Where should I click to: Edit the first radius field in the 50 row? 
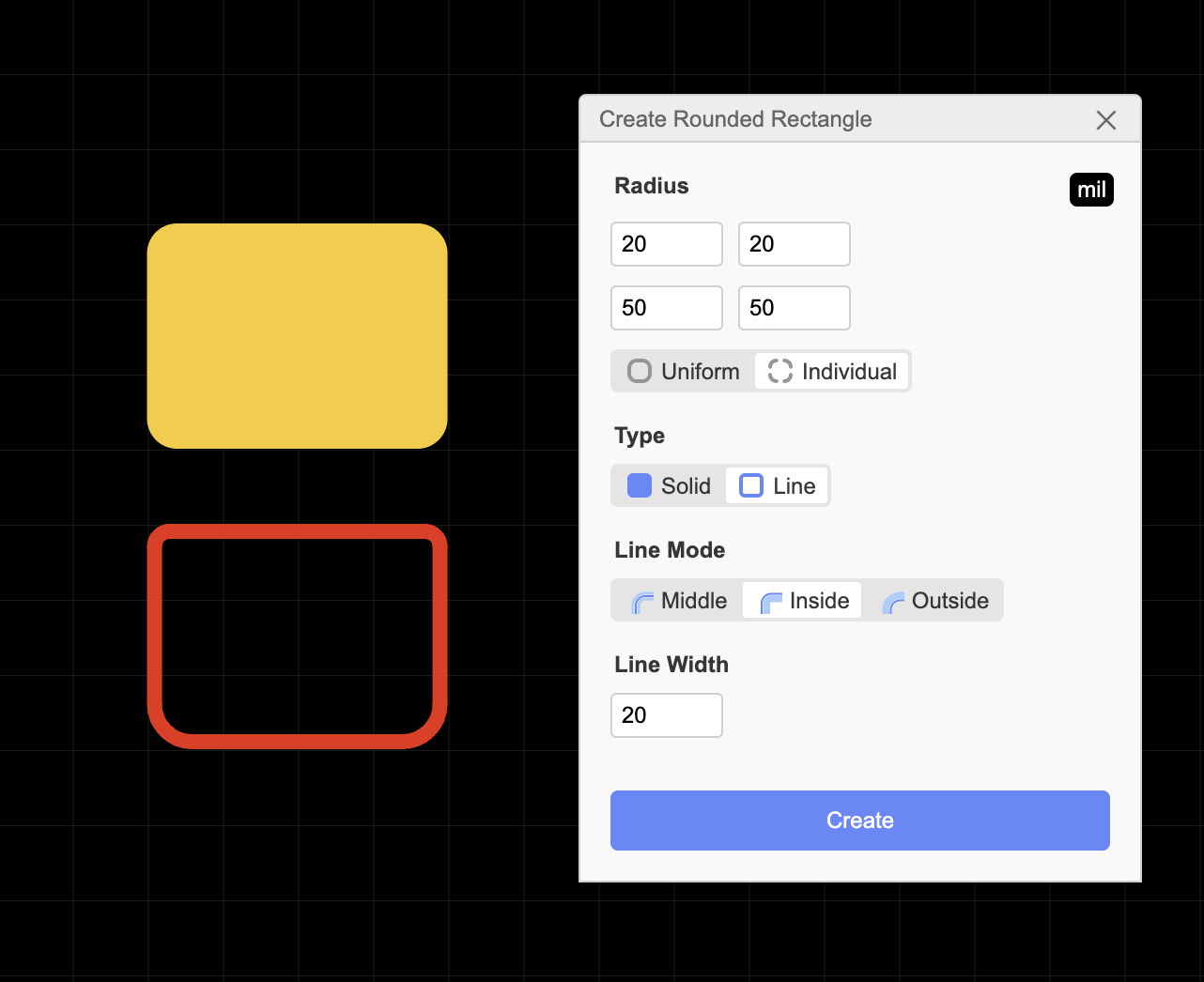667,308
